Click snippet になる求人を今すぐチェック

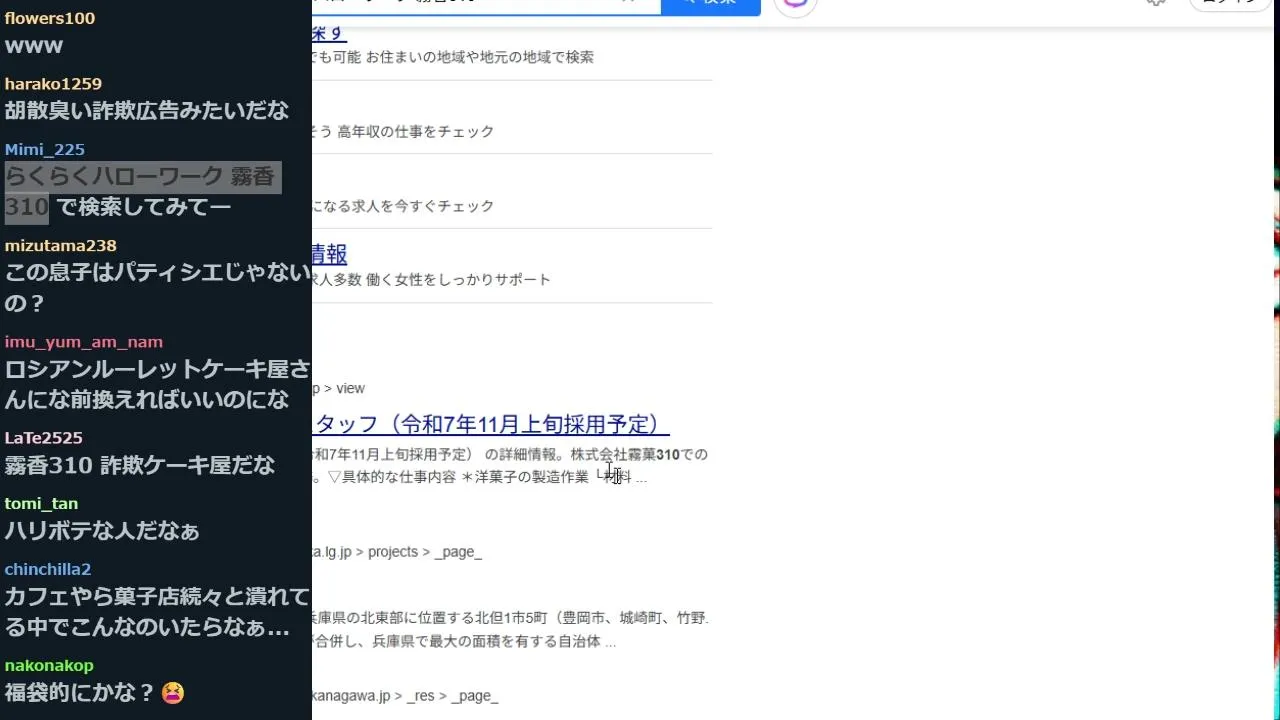404,205
